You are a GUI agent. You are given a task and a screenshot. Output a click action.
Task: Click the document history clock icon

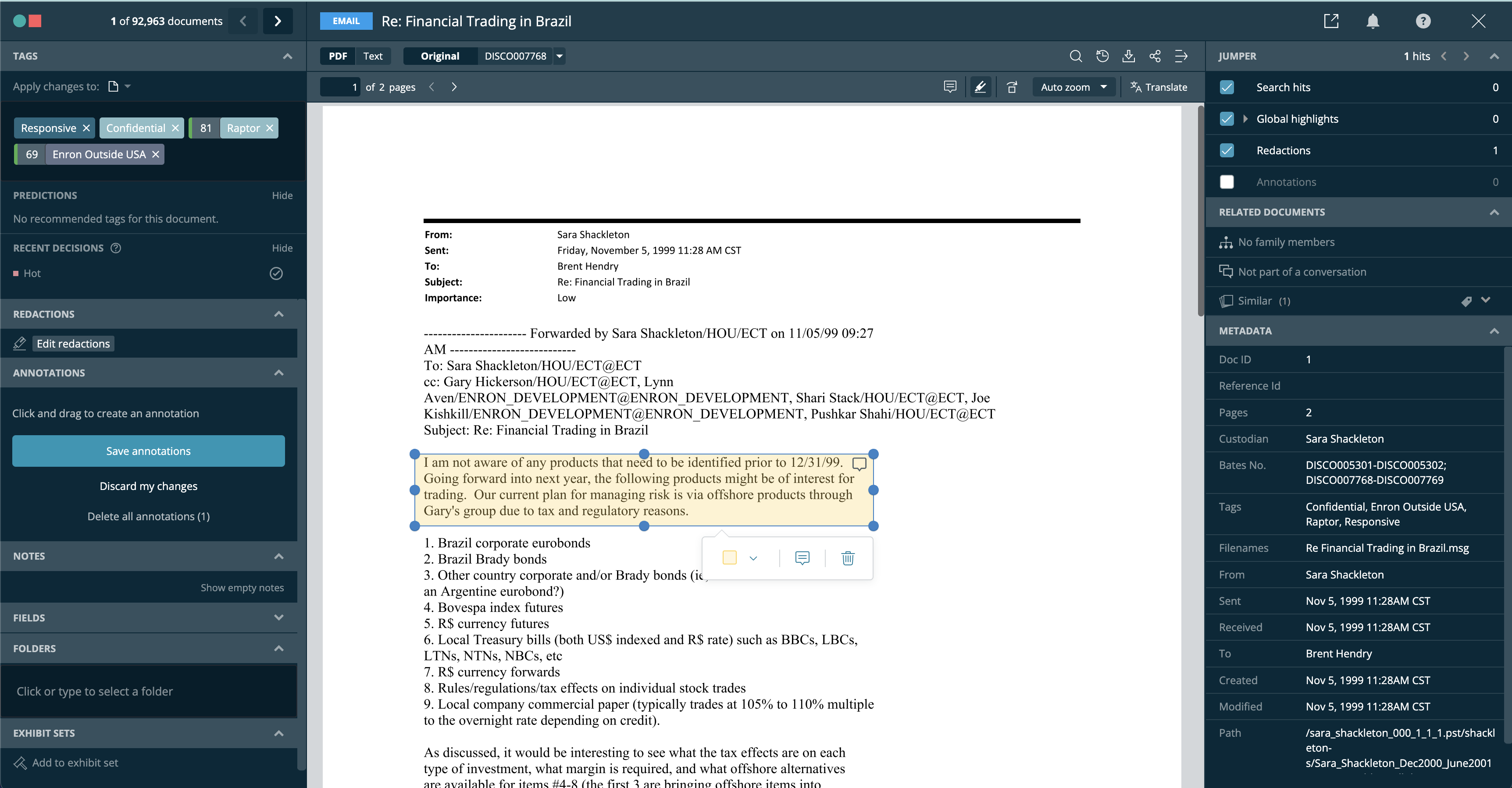1102,57
